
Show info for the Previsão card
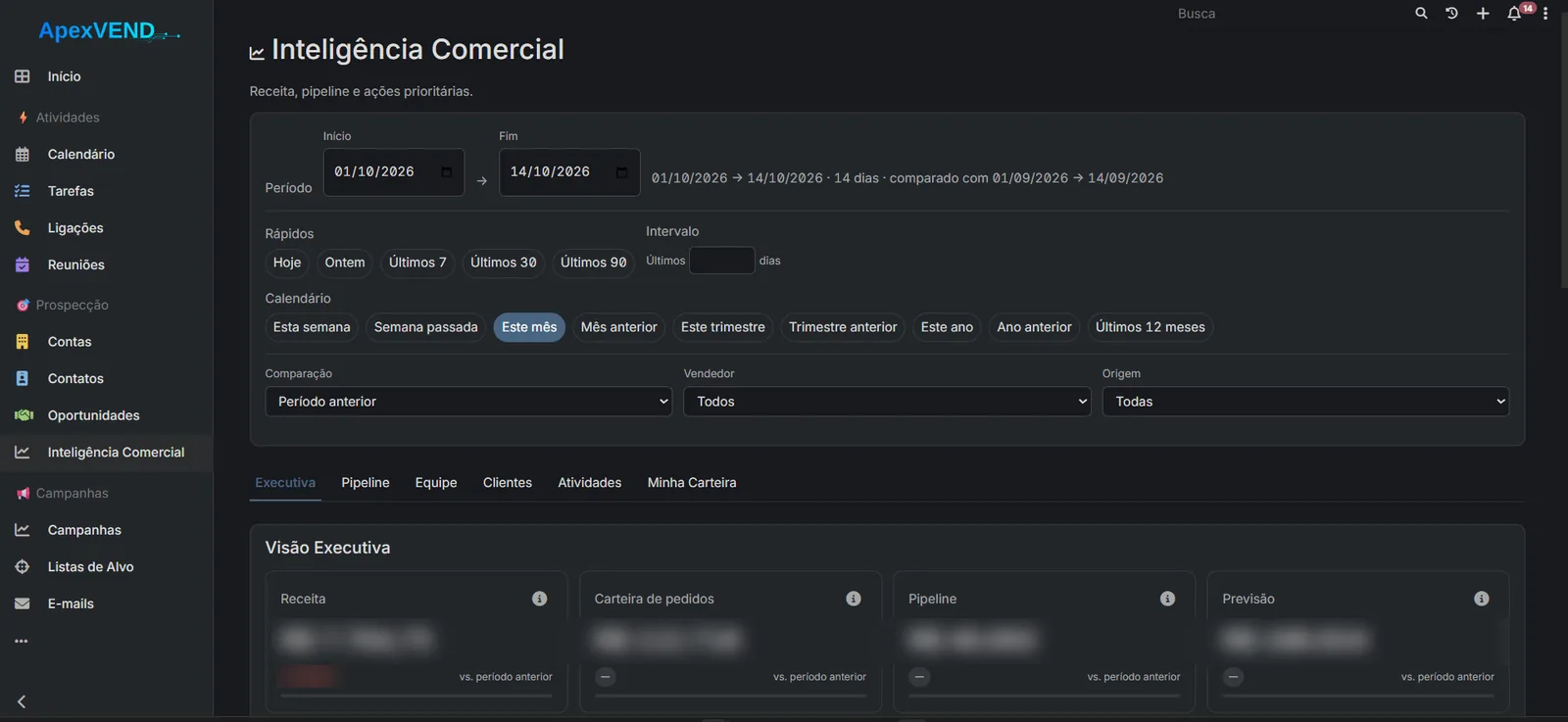[x=1482, y=599]
